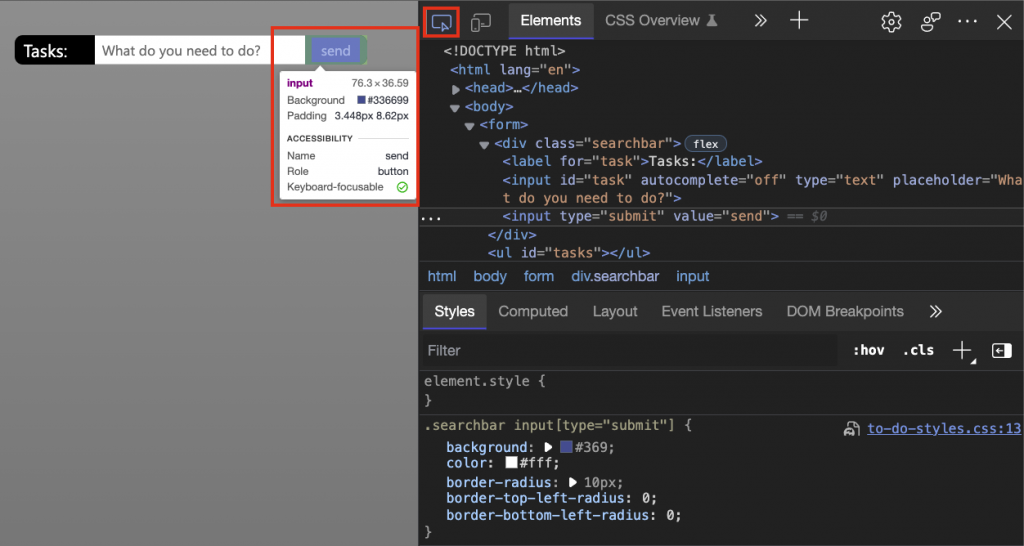The image size is (1024, 546).
Task: Open the Event Listeners tab
Action: pyautogui.click(x=711, y=312)
